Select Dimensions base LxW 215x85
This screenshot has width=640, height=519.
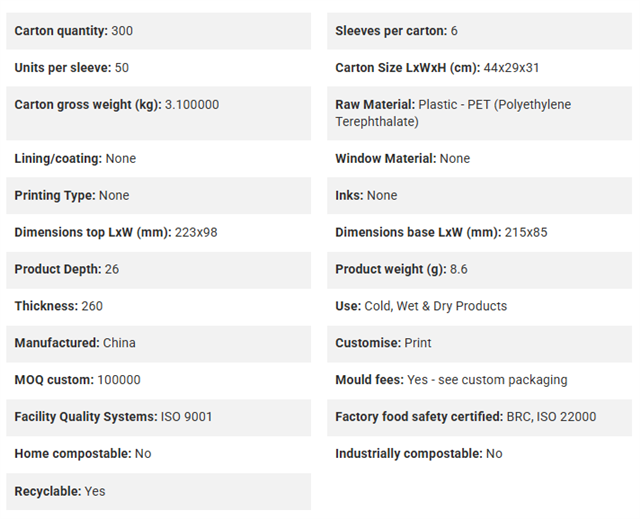[x=479, y=233]
